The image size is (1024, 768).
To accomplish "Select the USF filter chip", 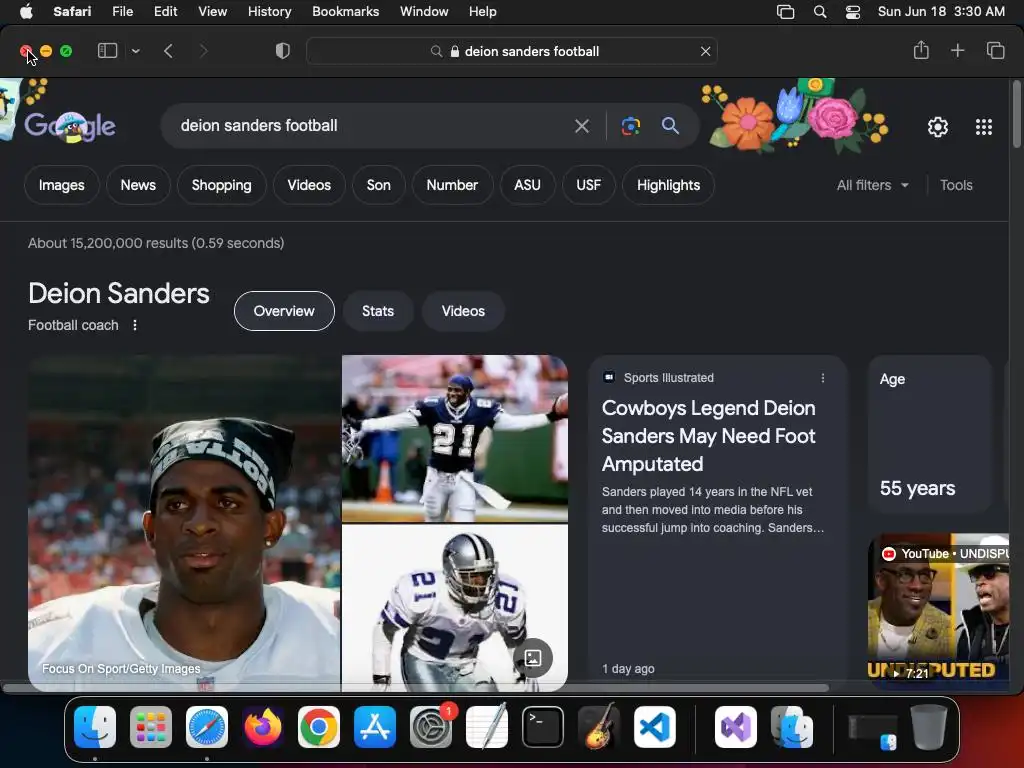I will 588,185.
